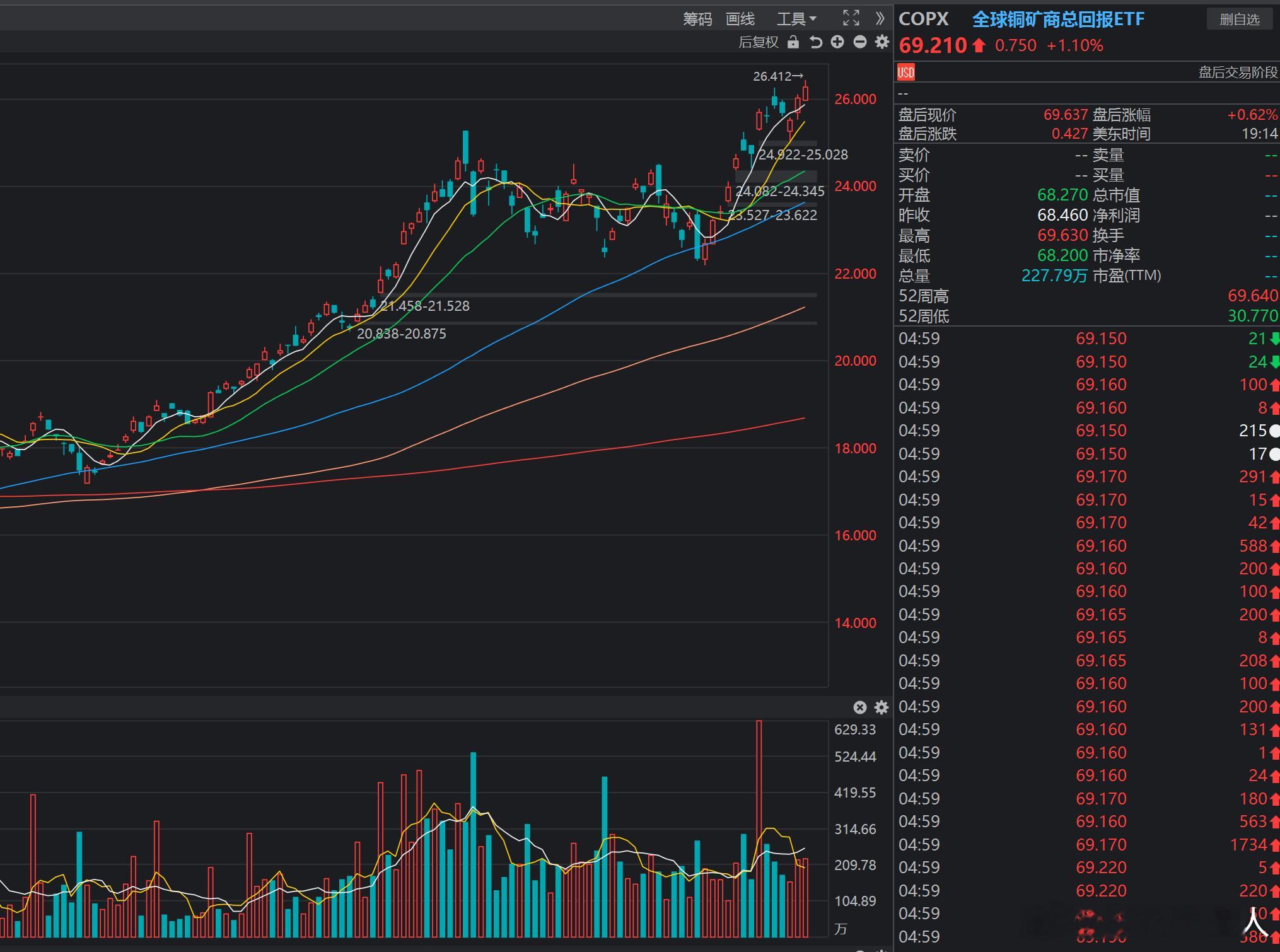Select the 画线 drawing menu
The height and width of the screenshot is (952, 1280).
pos(740,19)
